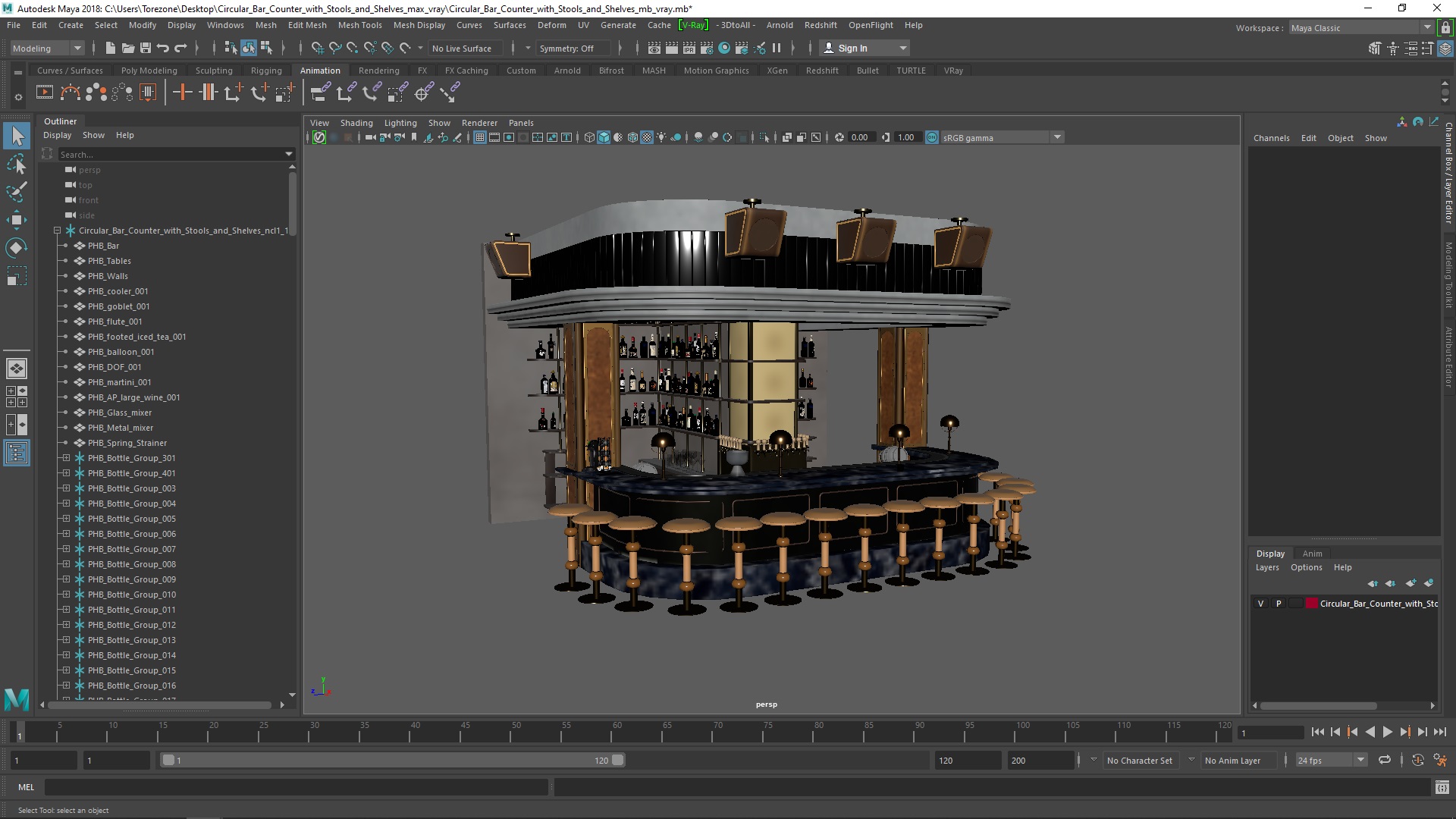Open the Sign In dropdown arrow
The width and height of the screenshot is (1456, 819).
pos(902,48)
